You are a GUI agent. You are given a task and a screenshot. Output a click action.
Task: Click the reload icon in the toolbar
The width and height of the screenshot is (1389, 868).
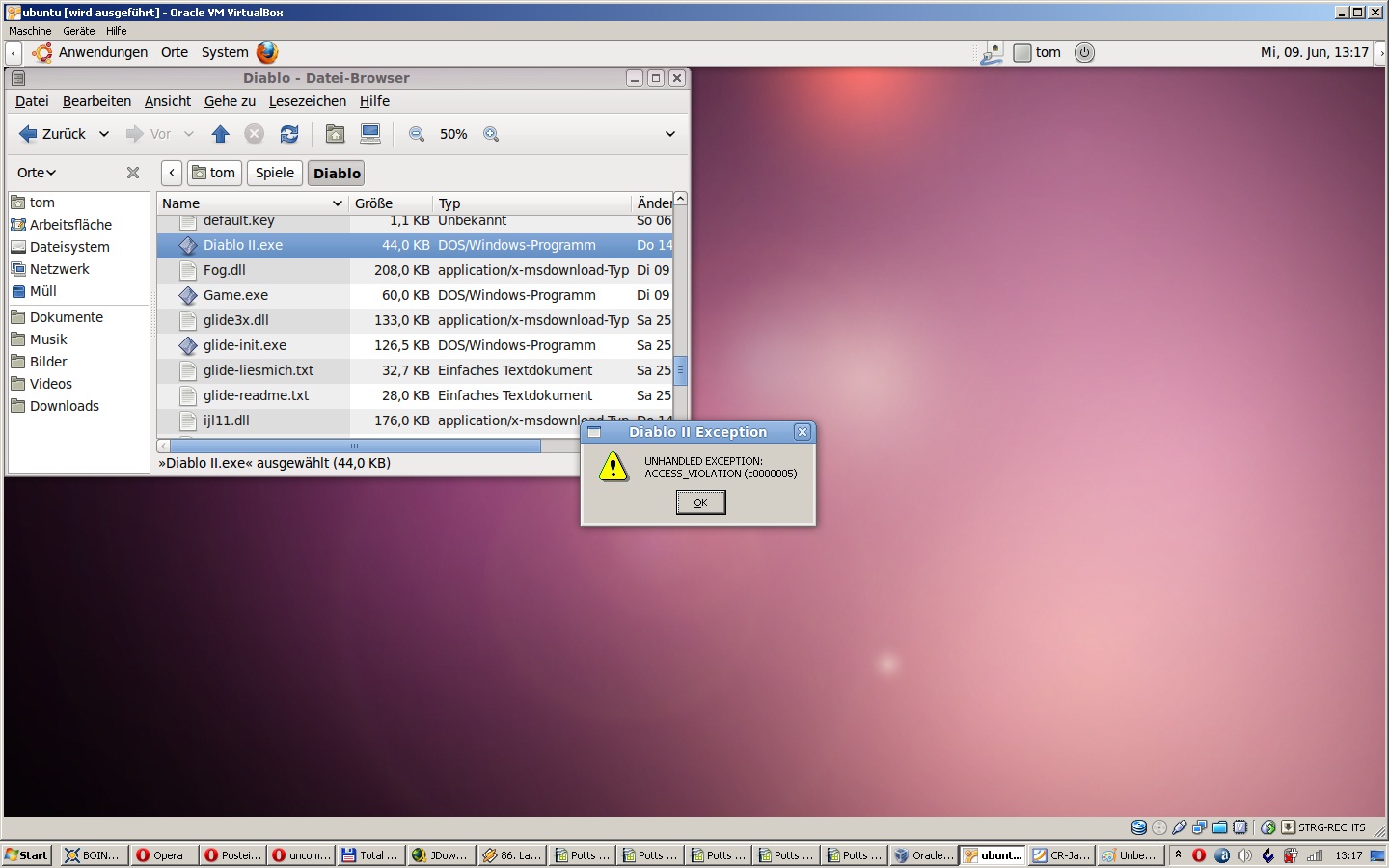pos(289,134)
